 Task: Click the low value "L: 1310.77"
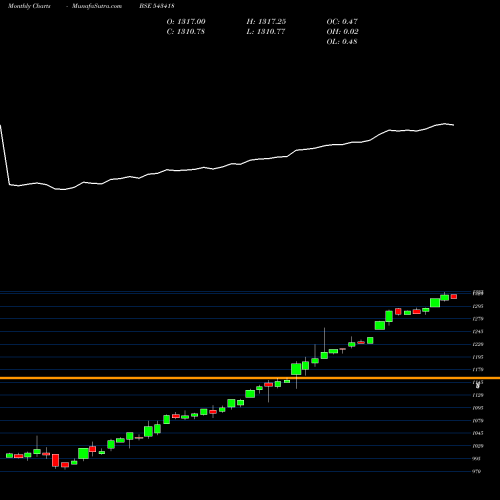[266, 32]
